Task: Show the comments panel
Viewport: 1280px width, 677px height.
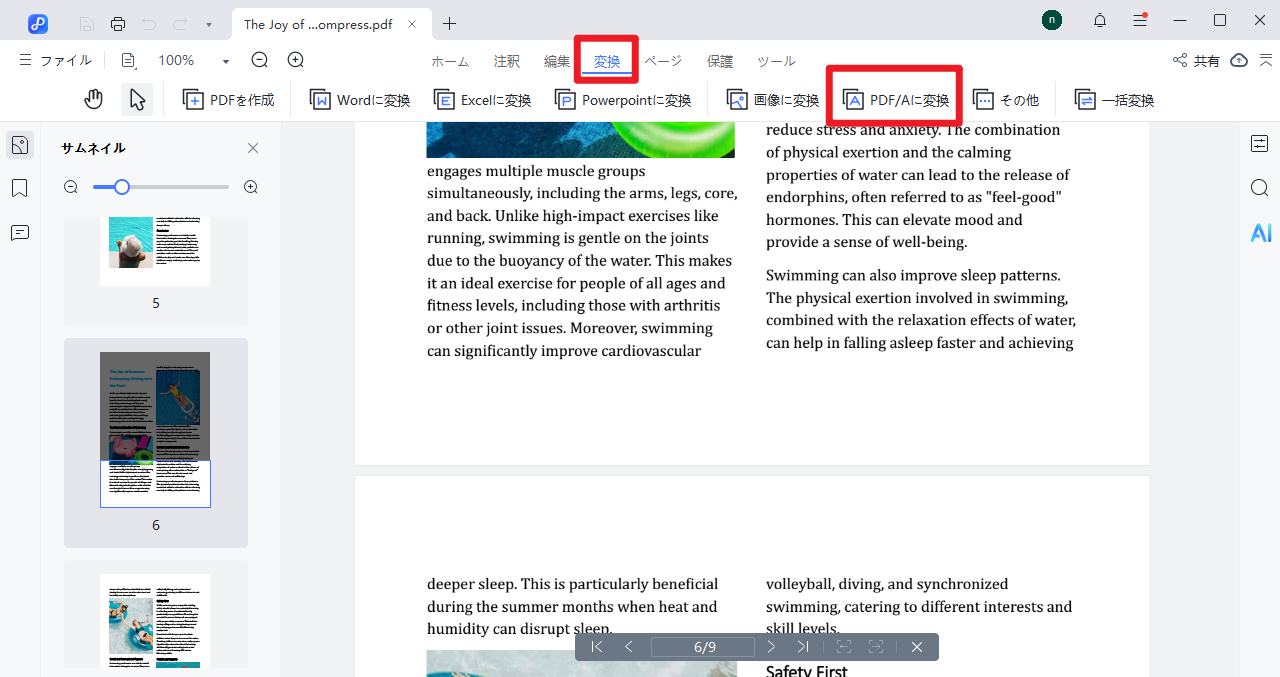Action: (x=19, y=233)
